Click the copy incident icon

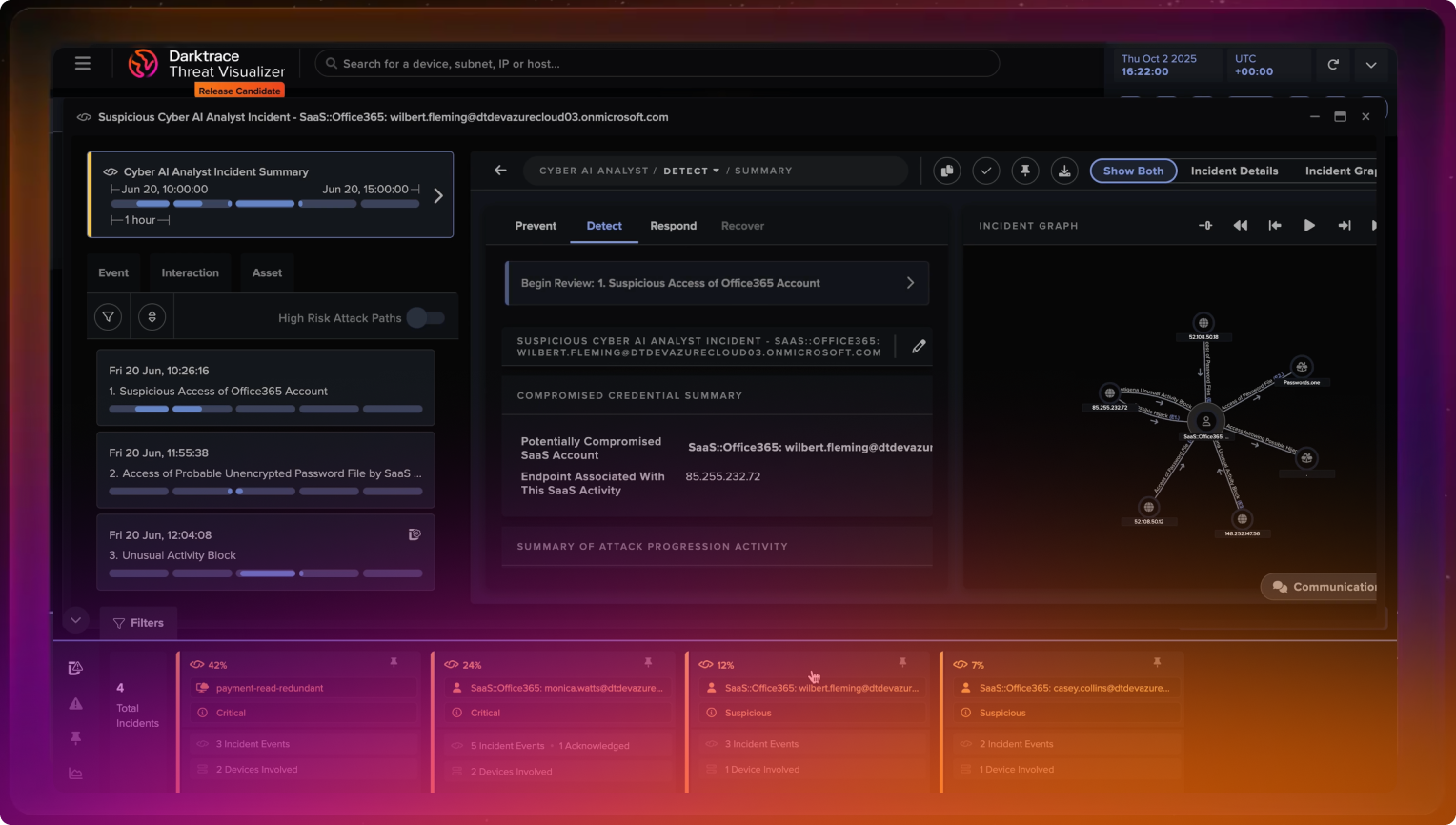[947, 171]
